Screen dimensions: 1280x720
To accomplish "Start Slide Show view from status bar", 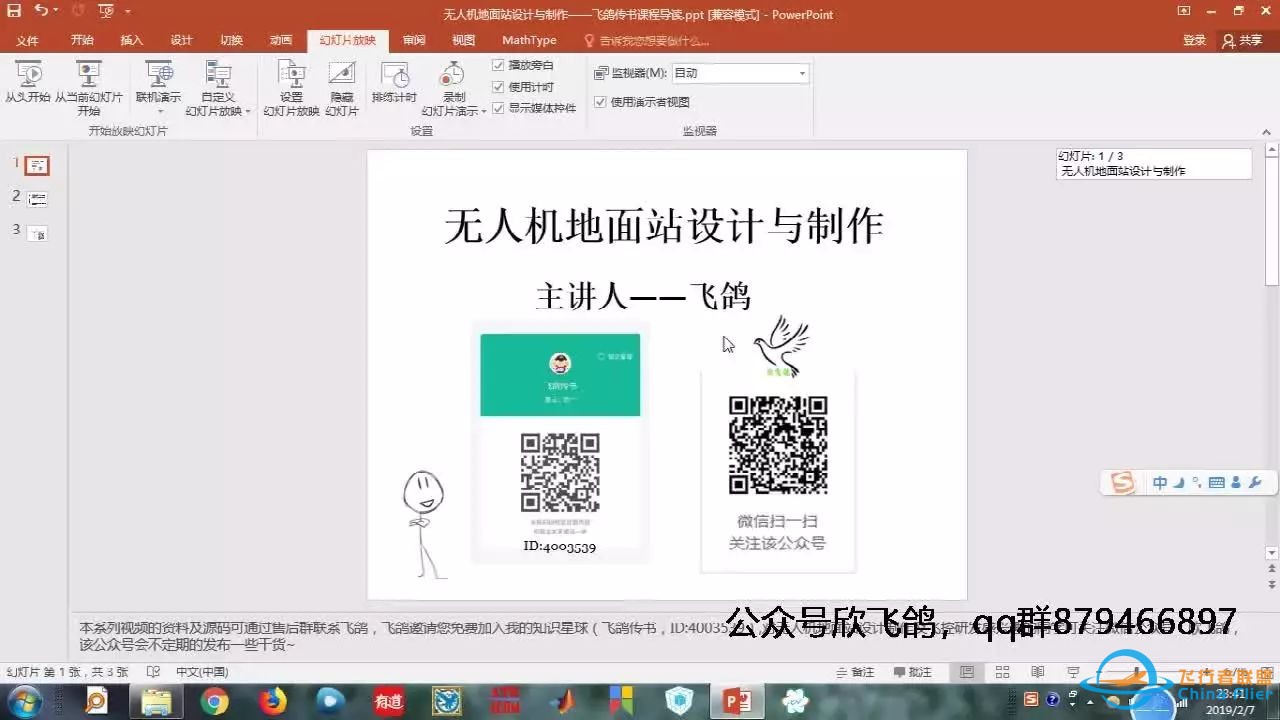I will coord(1073,672).
